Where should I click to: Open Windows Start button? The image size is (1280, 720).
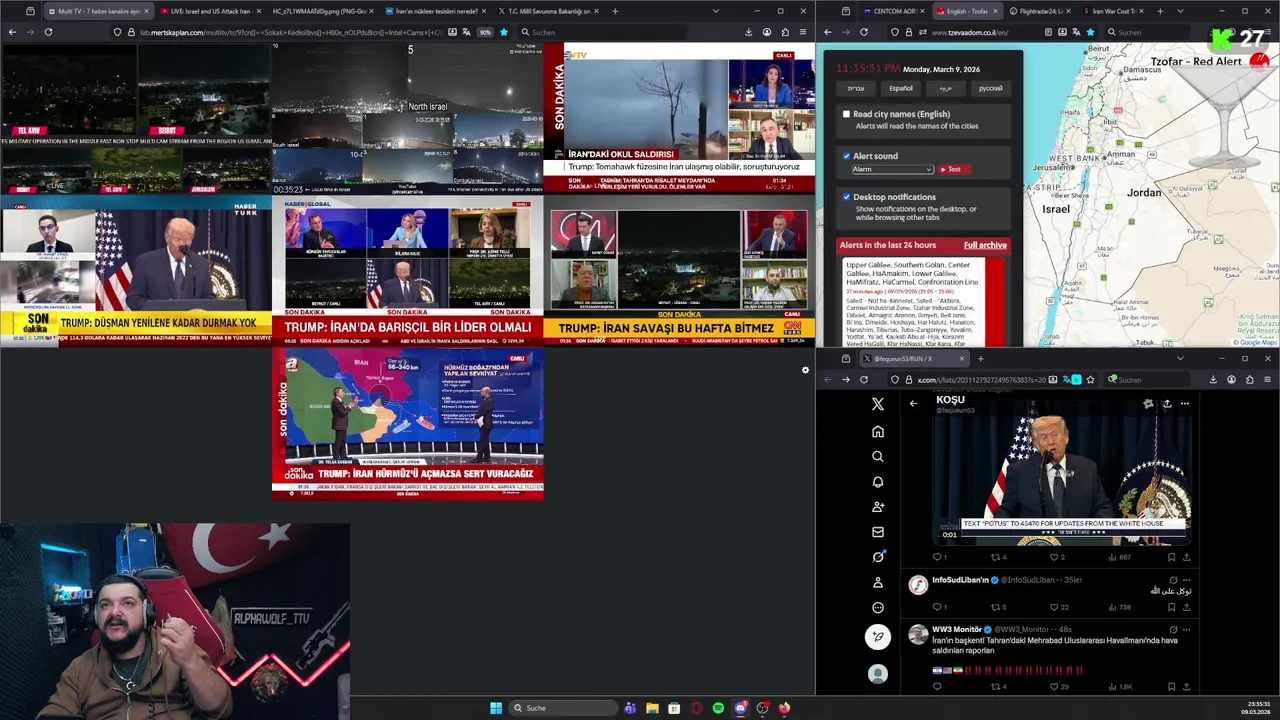click(496, 708)
